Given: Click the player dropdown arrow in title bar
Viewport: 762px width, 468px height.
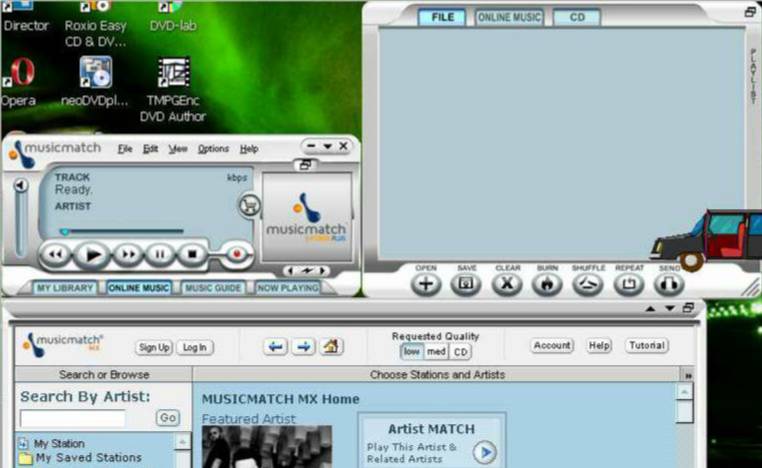Looking at the screenshot, I should (x=328, y=146).
